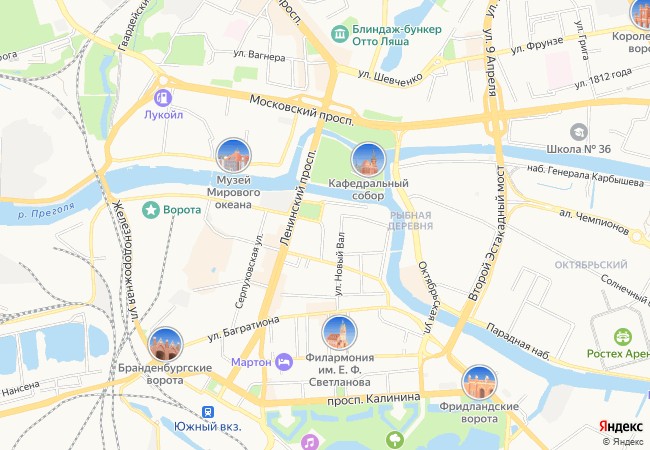Select the green park tree icon
The image size is (650, 450).
click(395, 440)
